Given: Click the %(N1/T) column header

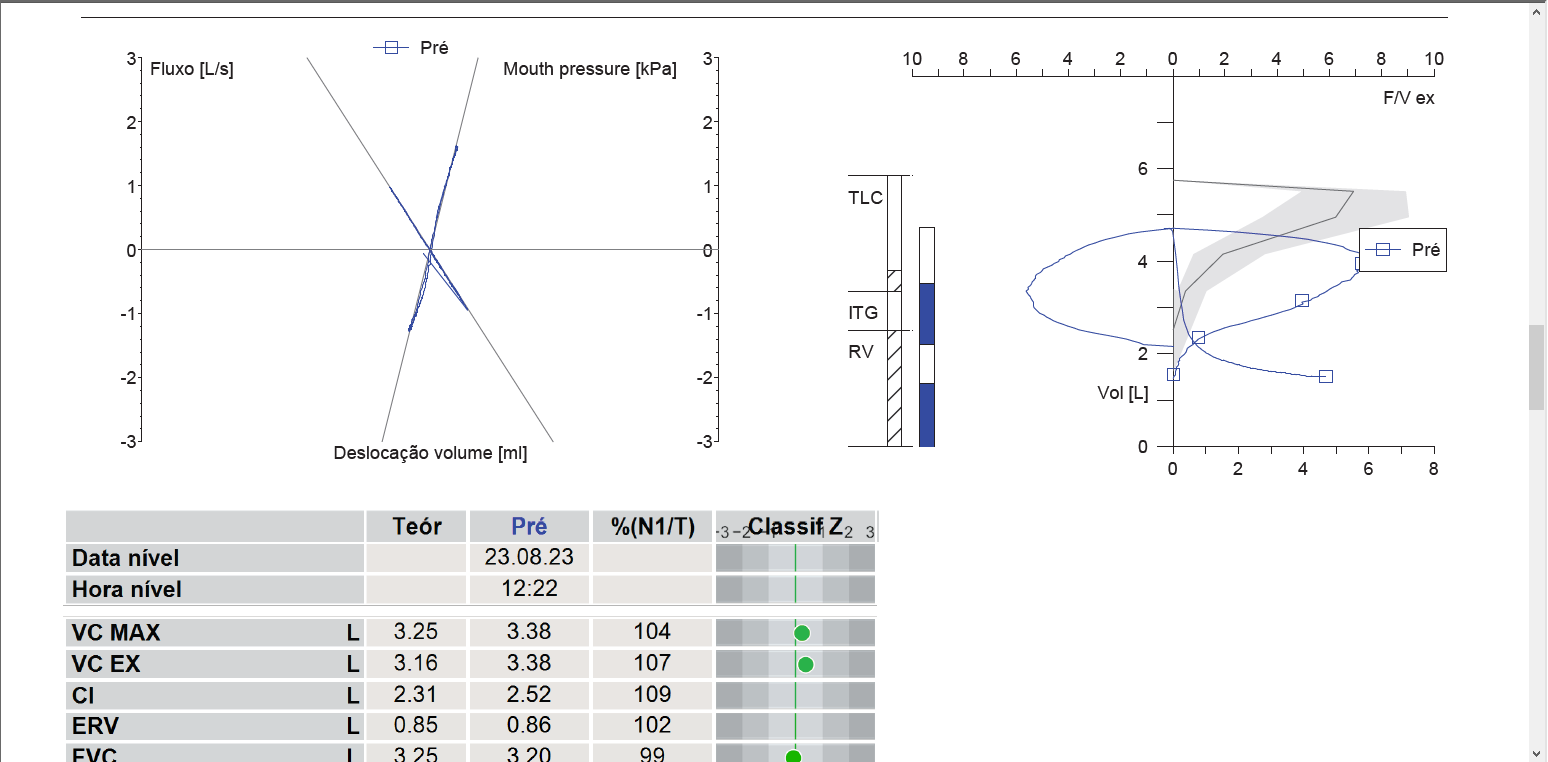Looking at the screenshot, I should click(652, 526).
